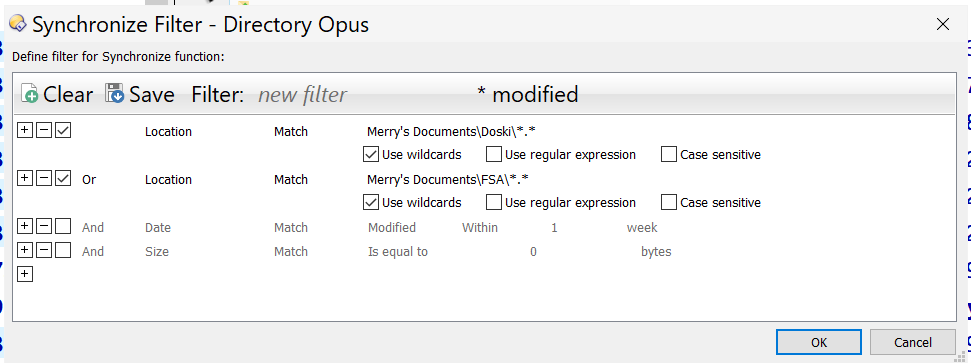
Task: Add clause after Doski location row
Action: [24, 131]
